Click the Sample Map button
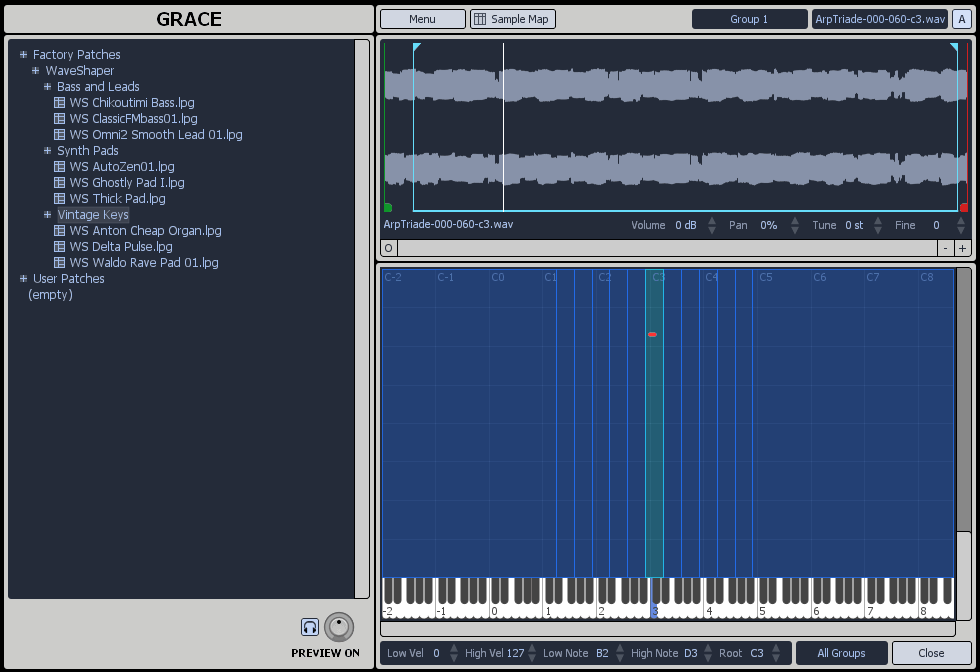The image size is (980, 672). click(512, 19)
